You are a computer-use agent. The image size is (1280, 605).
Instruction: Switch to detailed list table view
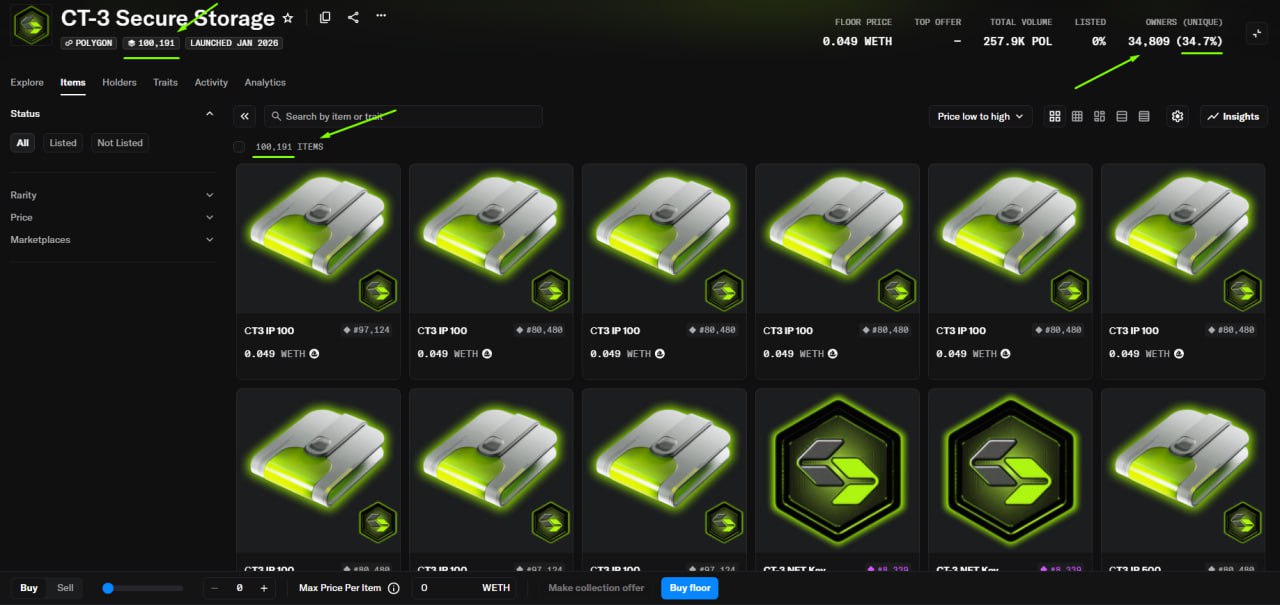click(x=1144, y=116)
